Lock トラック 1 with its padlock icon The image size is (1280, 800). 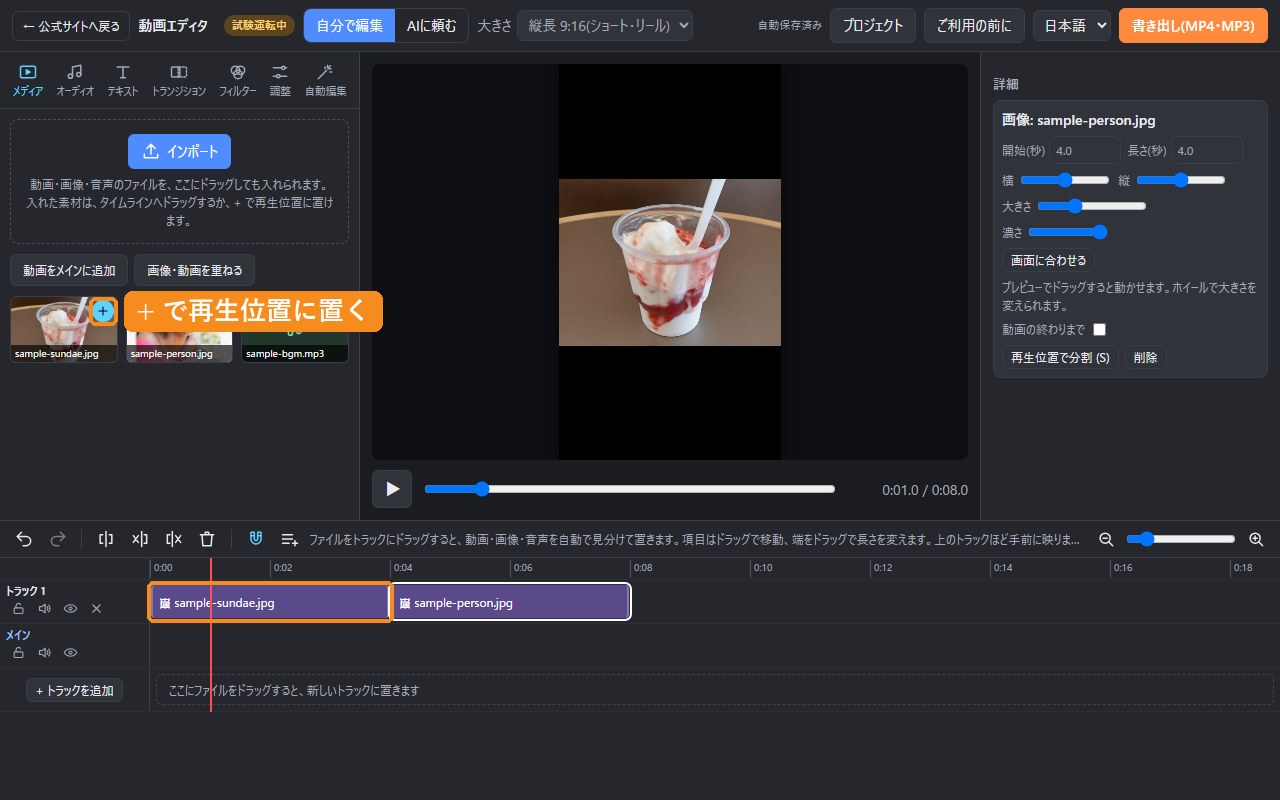click(18, 608)
